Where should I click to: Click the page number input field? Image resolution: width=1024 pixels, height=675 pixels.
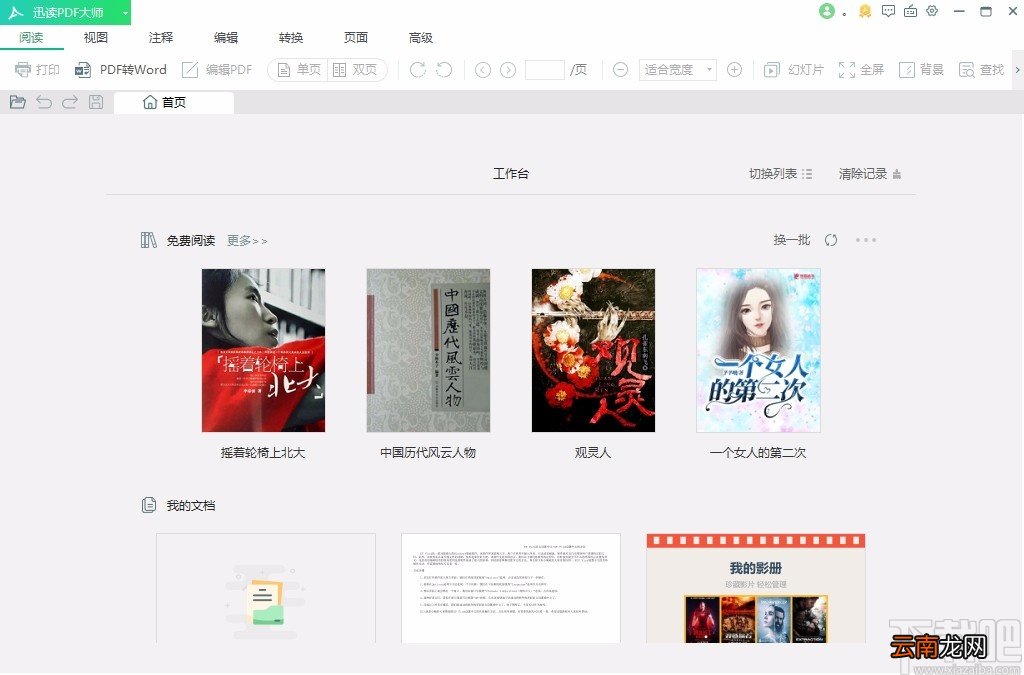pos(545,69)
